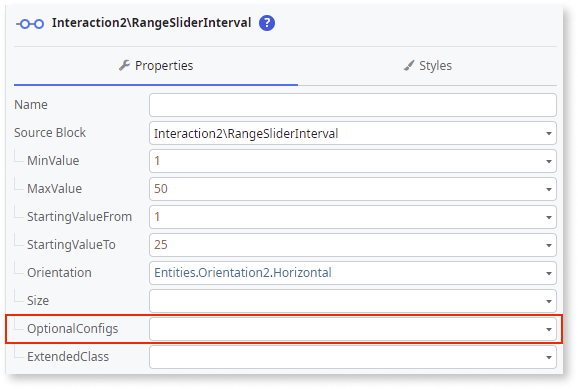Open the MaxValue dropdown arrow
Screen dimensions: 578x389
click(549, 190)
